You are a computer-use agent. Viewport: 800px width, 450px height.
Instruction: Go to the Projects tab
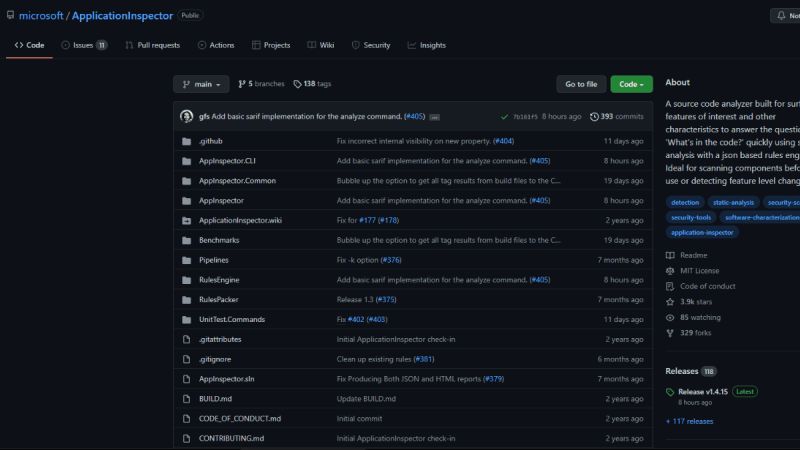tap(271, 45)
